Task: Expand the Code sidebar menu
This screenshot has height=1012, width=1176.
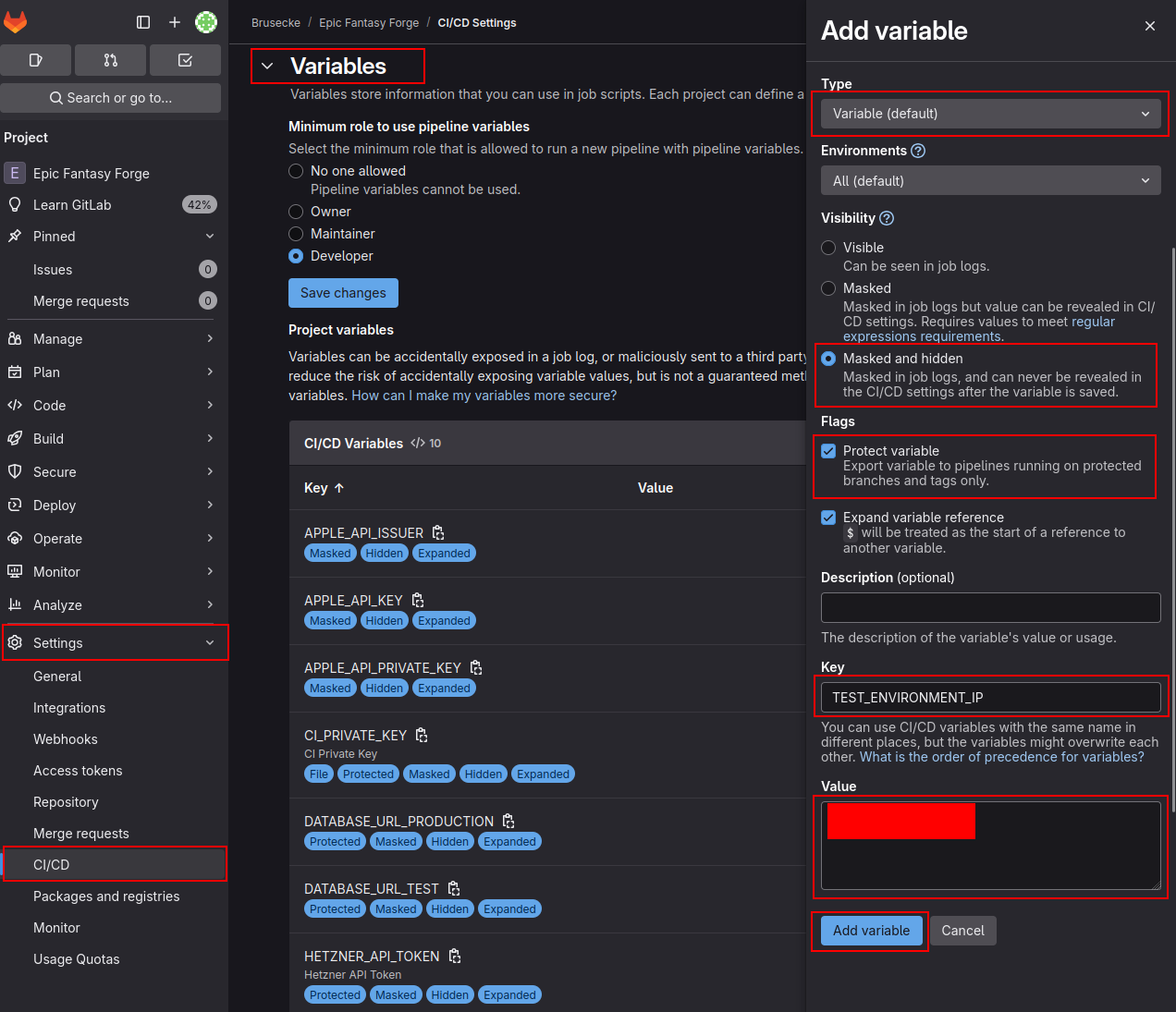Action: pyautogui.click(x=111, y=406)
